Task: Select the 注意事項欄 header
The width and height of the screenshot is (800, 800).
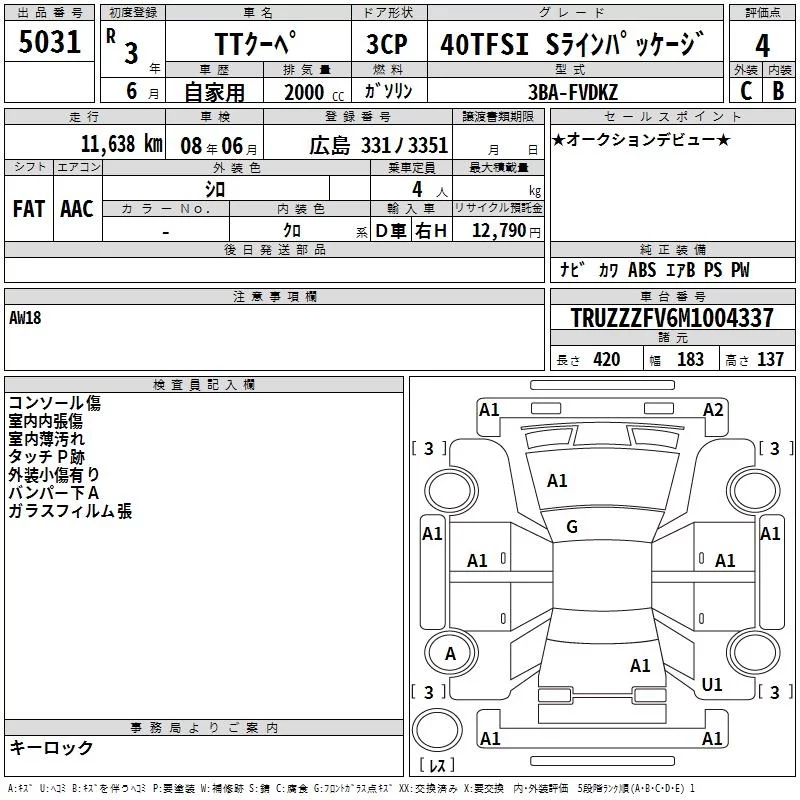Action: [x=275, y=296]
